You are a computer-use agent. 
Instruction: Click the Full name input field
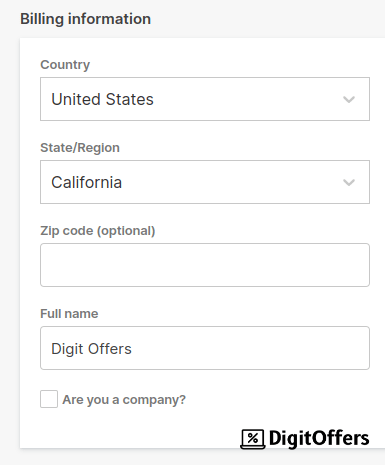205,348
